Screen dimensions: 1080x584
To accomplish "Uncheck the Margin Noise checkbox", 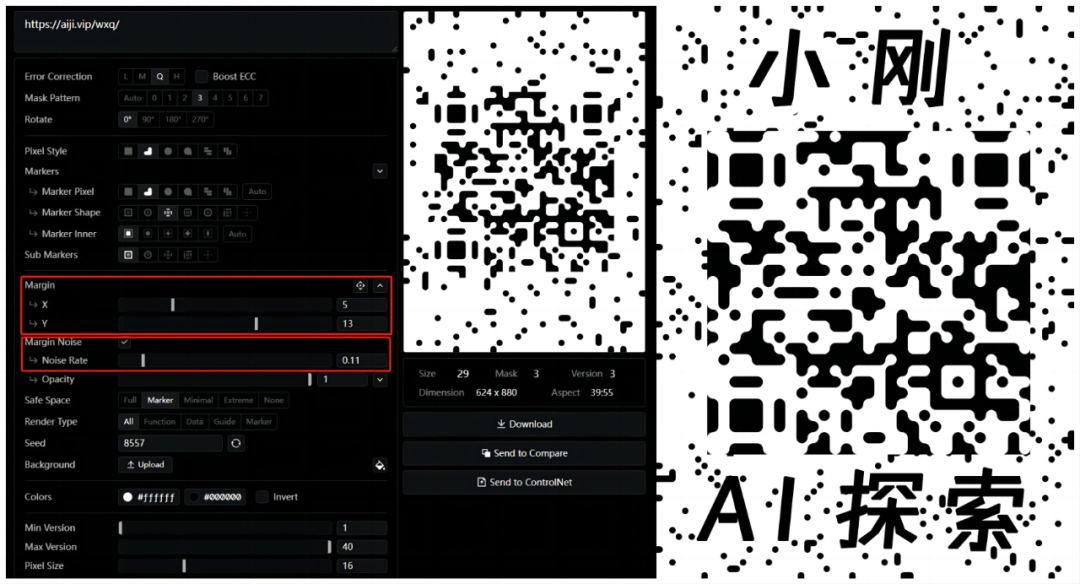I will pyautogui.click(x=125, y=342).
